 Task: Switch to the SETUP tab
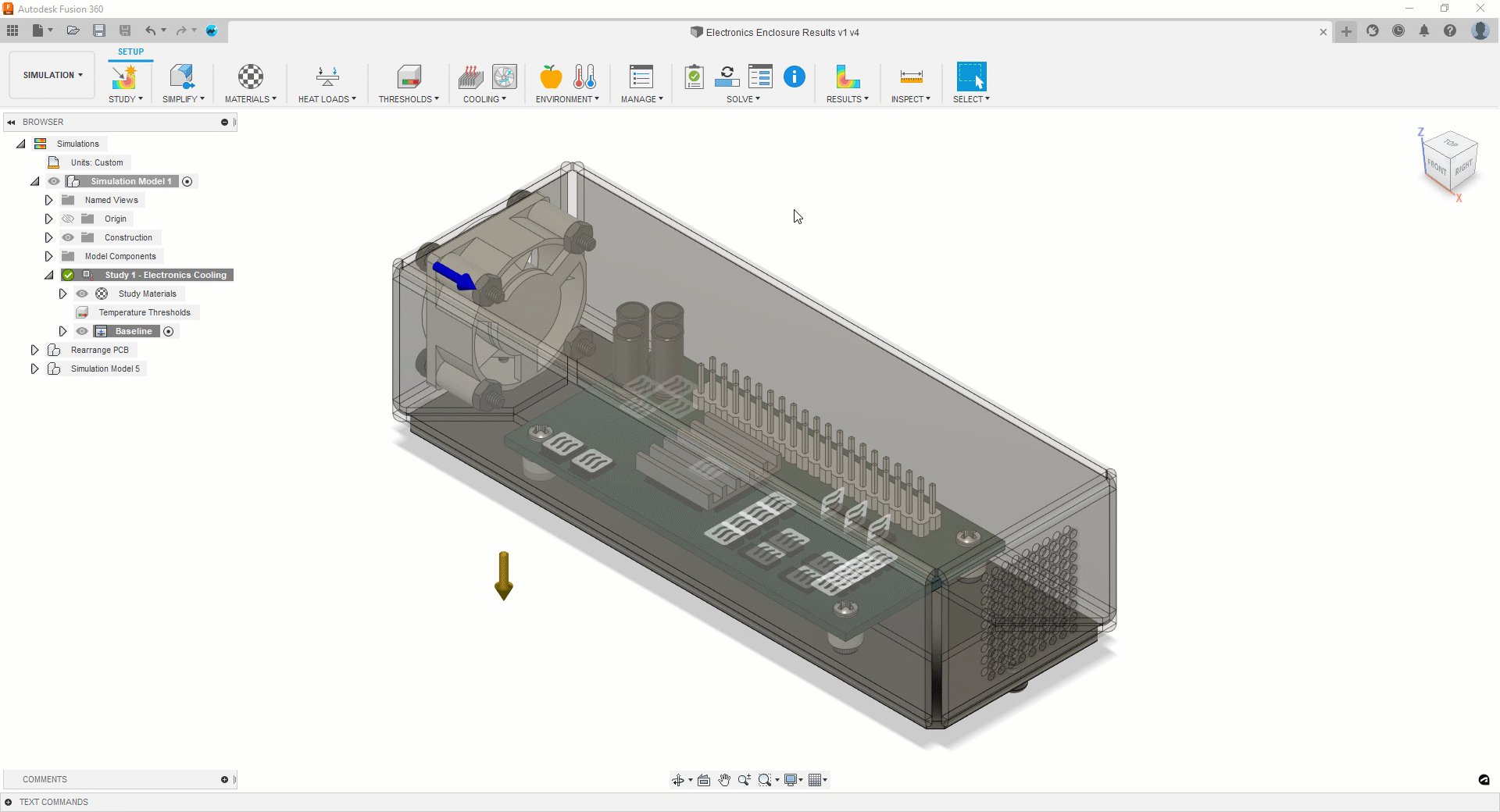coord(130,52)
